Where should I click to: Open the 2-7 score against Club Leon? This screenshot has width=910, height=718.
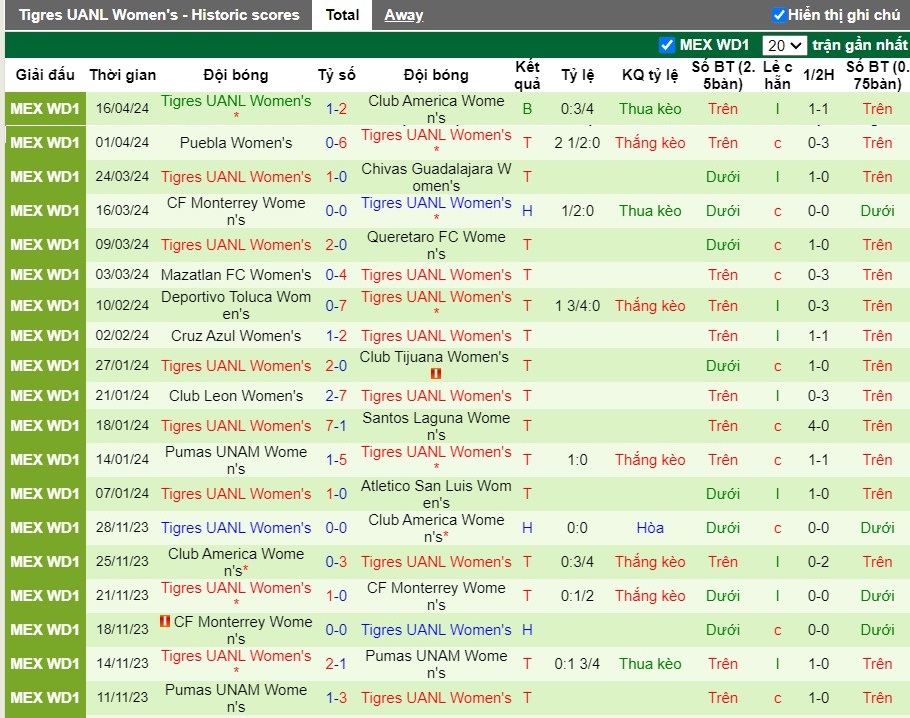point(336,396)
